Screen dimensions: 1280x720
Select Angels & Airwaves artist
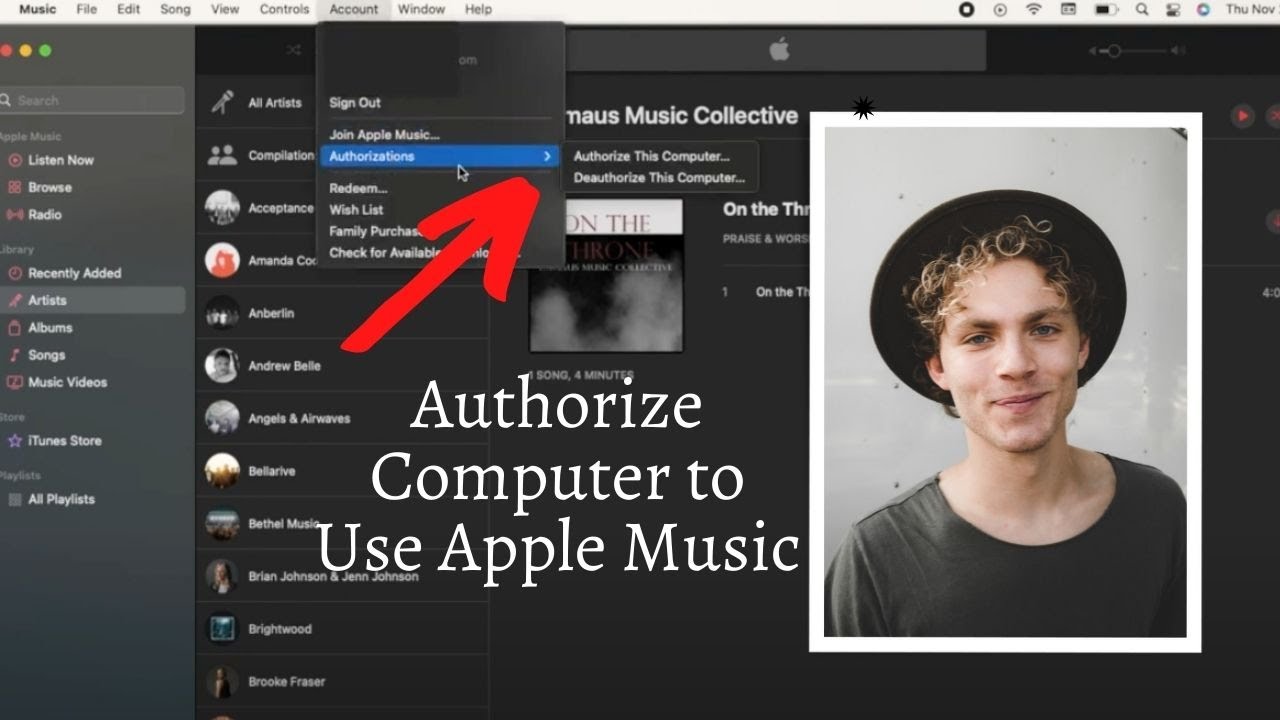coord(342,418)
